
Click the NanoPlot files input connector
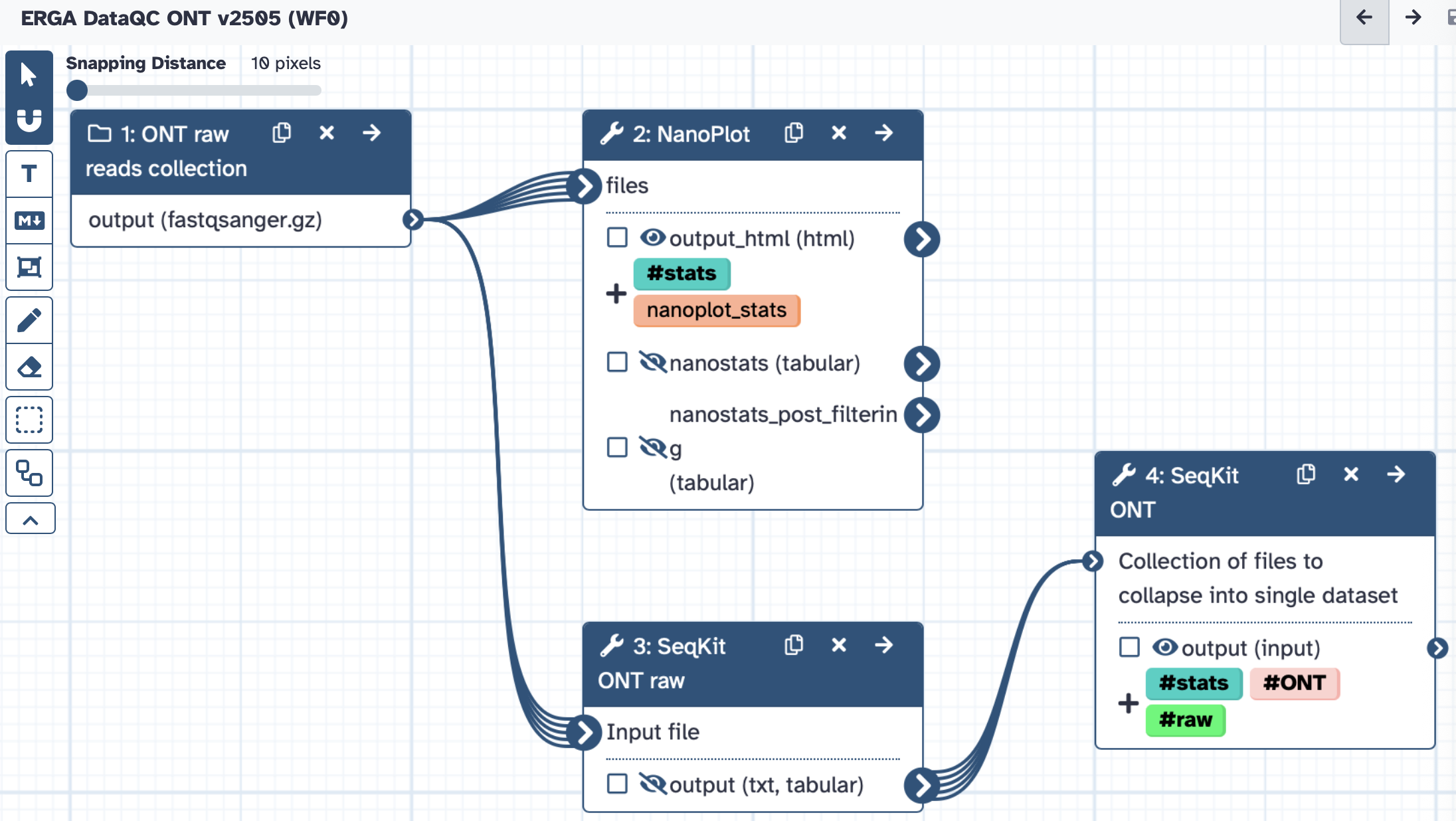pos(585,186)
